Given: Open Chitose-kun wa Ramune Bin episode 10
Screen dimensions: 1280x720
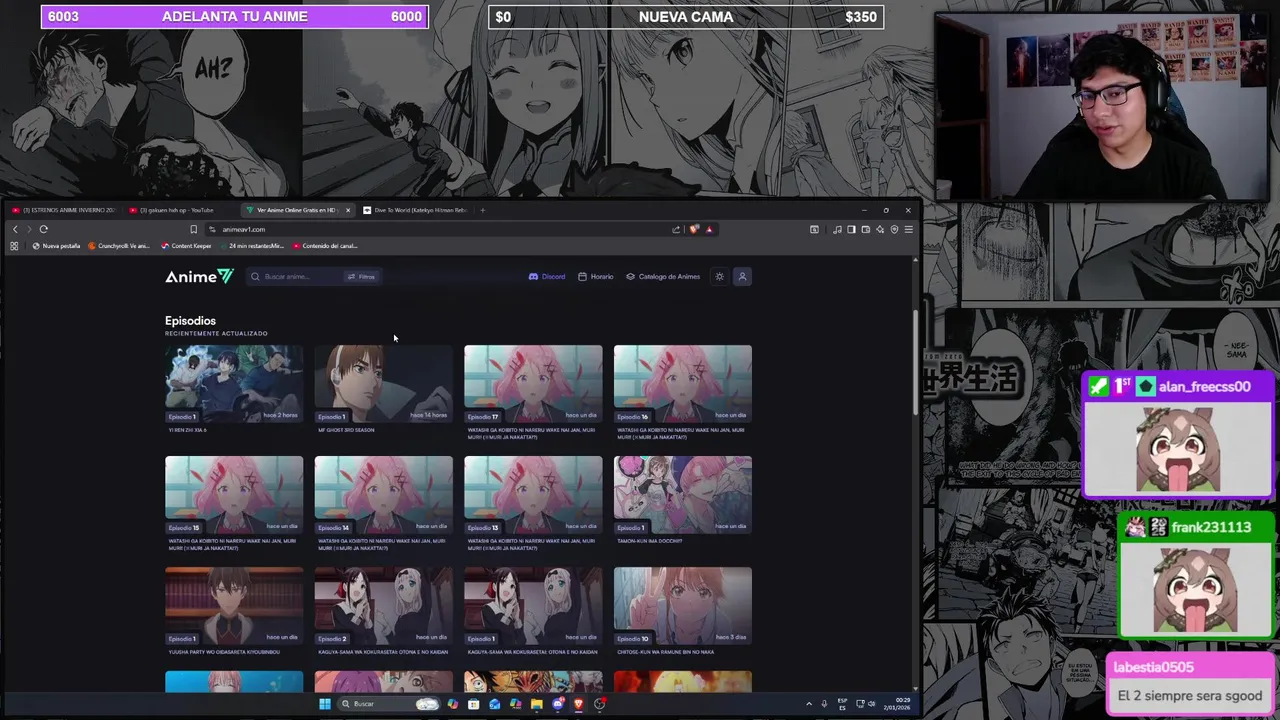Looking at the screenshot, I should point(682,605).
